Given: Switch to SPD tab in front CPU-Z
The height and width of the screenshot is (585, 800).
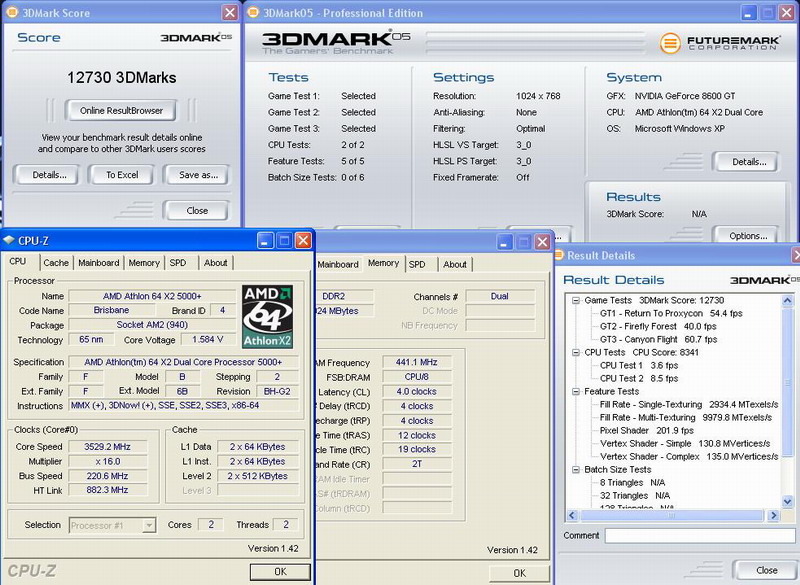Looking at the screenshot, I should click(178, 263).
